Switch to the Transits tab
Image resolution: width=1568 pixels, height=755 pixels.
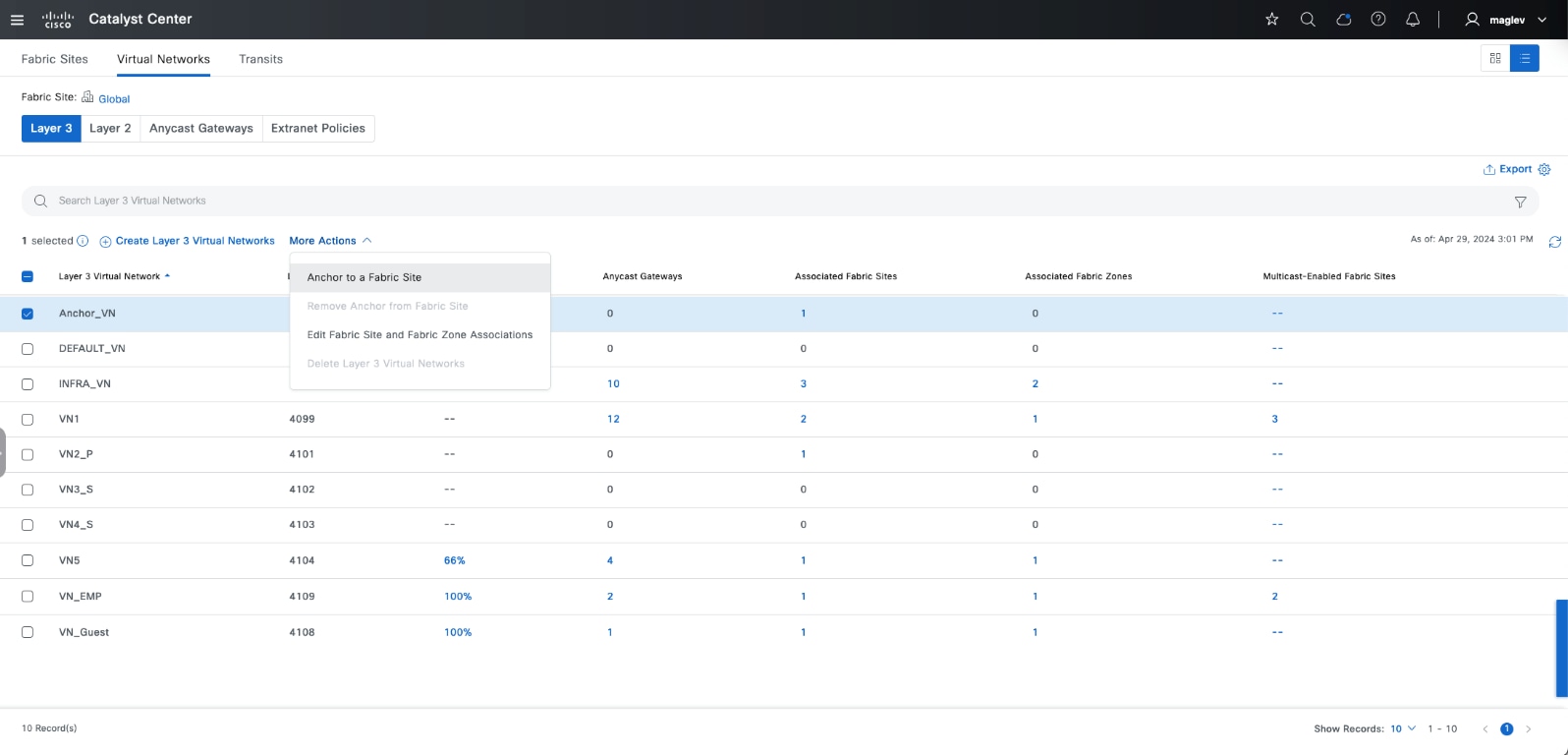point(260,59)
